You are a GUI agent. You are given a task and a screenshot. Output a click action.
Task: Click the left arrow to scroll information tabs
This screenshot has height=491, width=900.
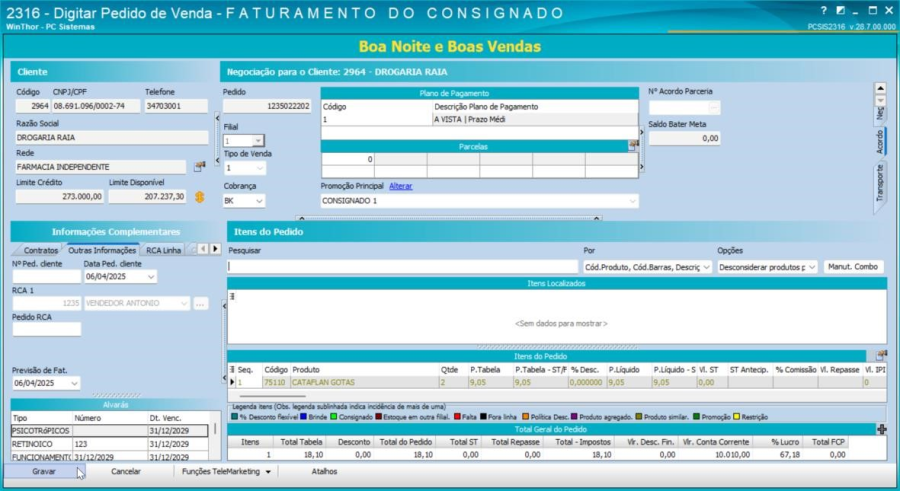[x=203, y=249]
